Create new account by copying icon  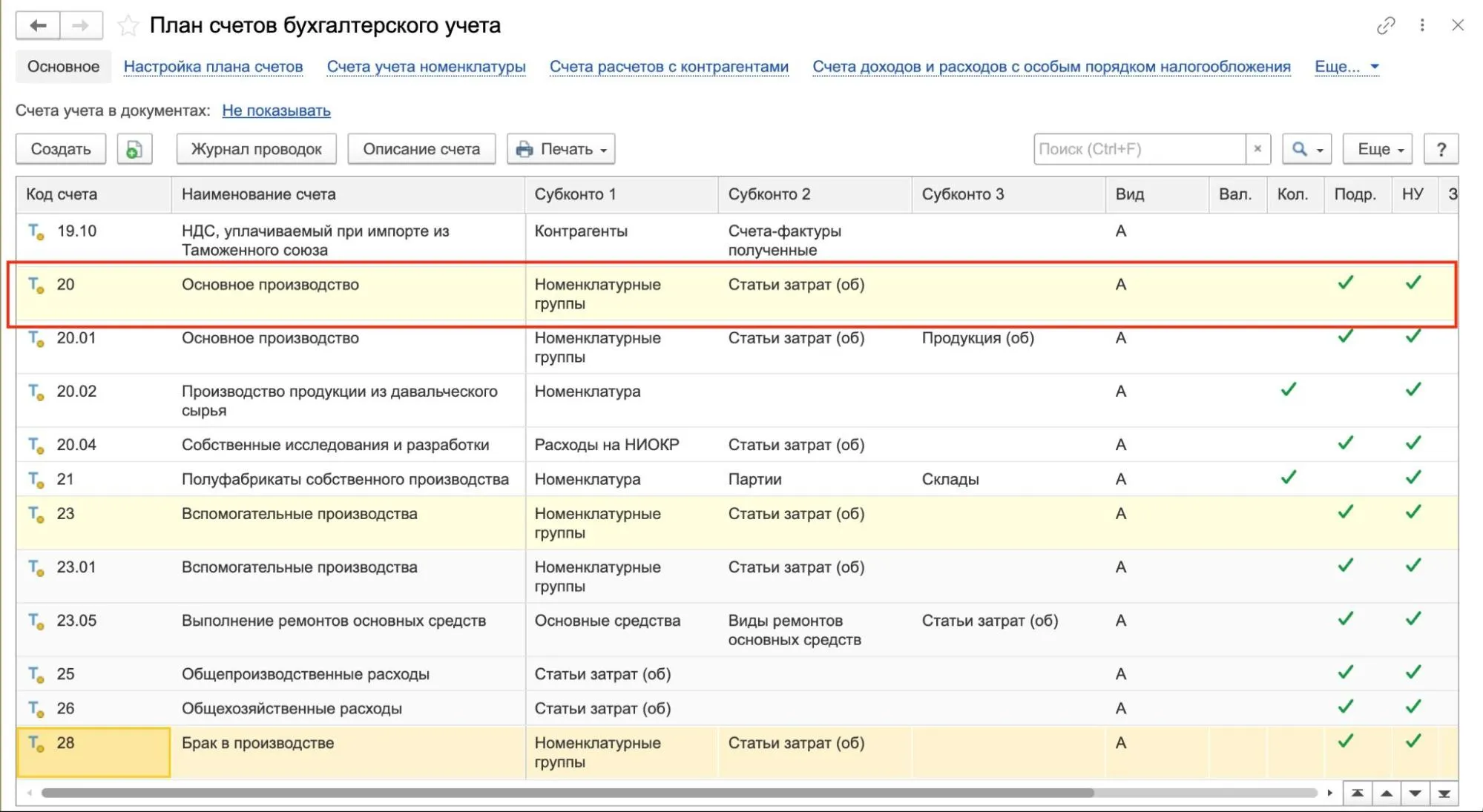coord(134,149)
